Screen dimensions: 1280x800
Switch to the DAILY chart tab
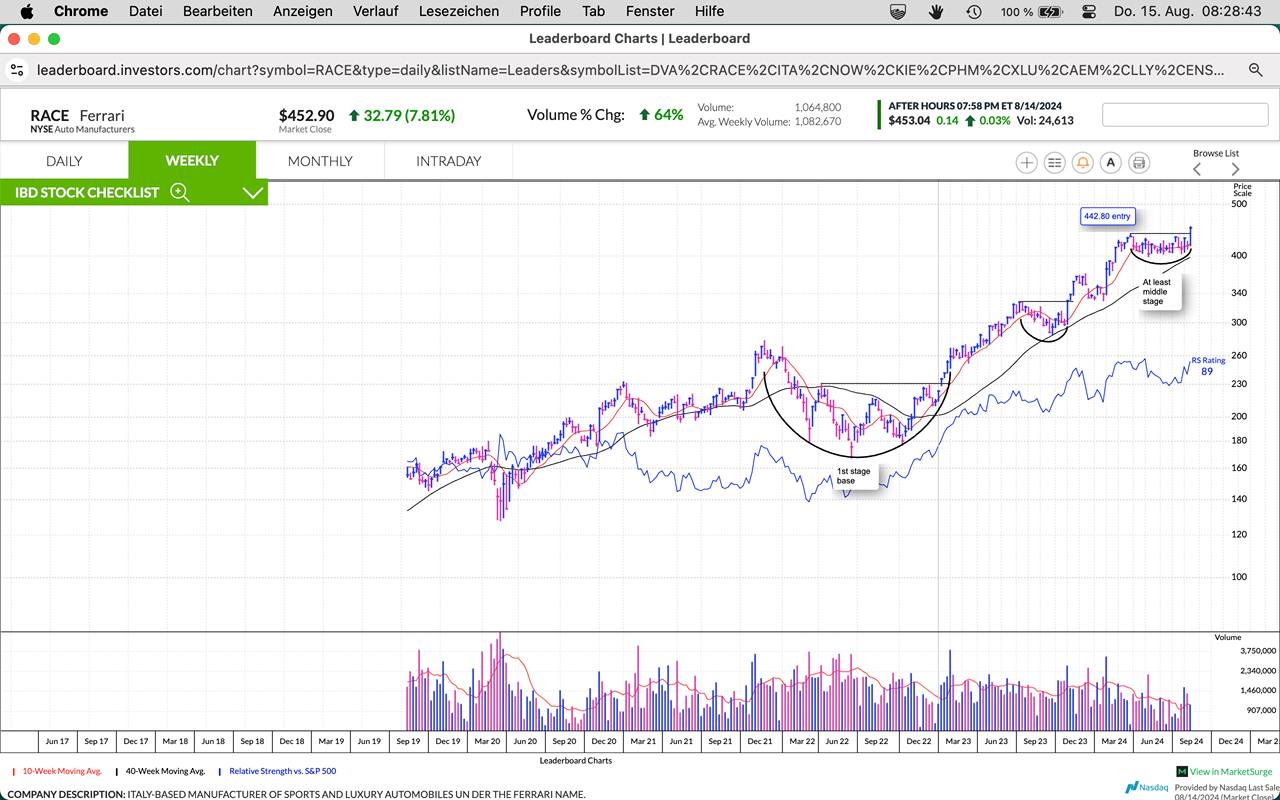pos(64,161)
